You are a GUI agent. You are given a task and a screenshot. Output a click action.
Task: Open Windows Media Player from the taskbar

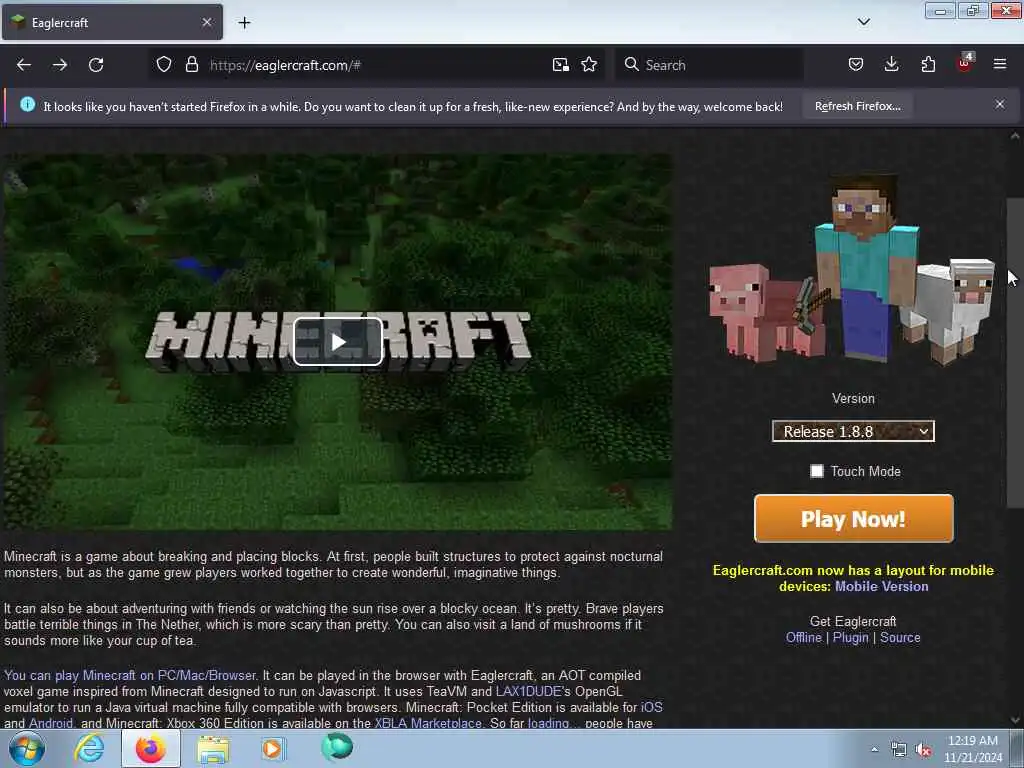[x=273, y=748]
